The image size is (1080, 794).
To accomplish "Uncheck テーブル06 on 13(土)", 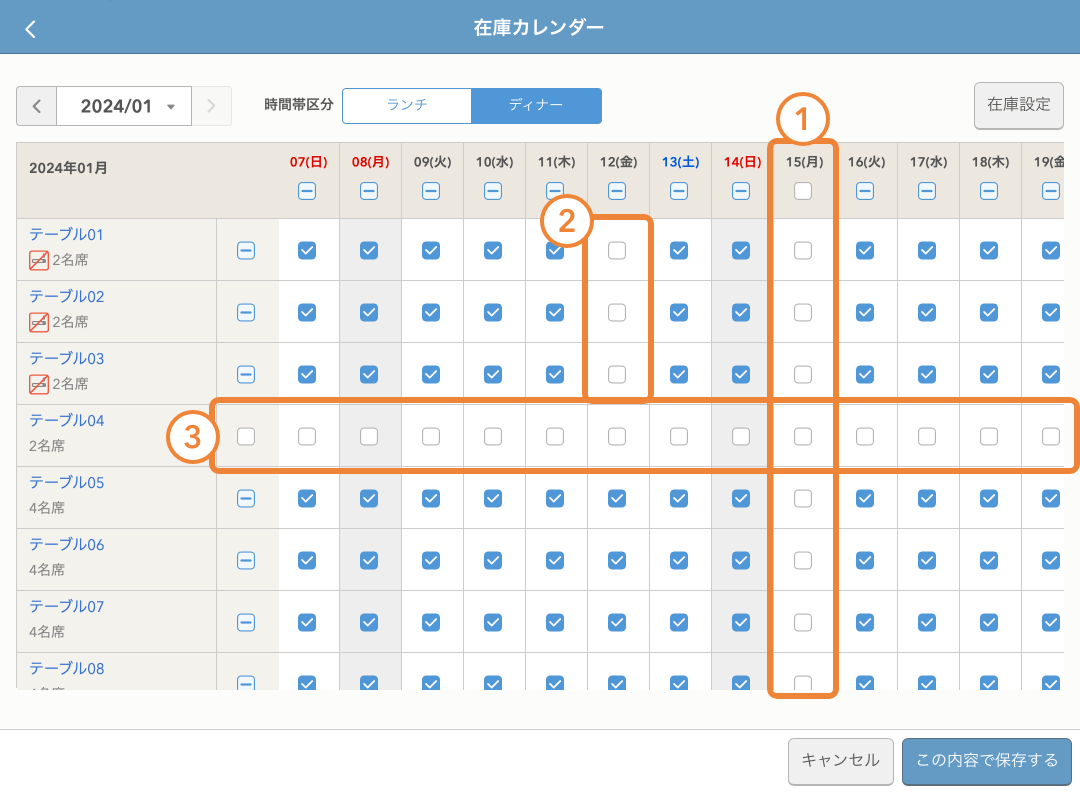I will point(679,561).
